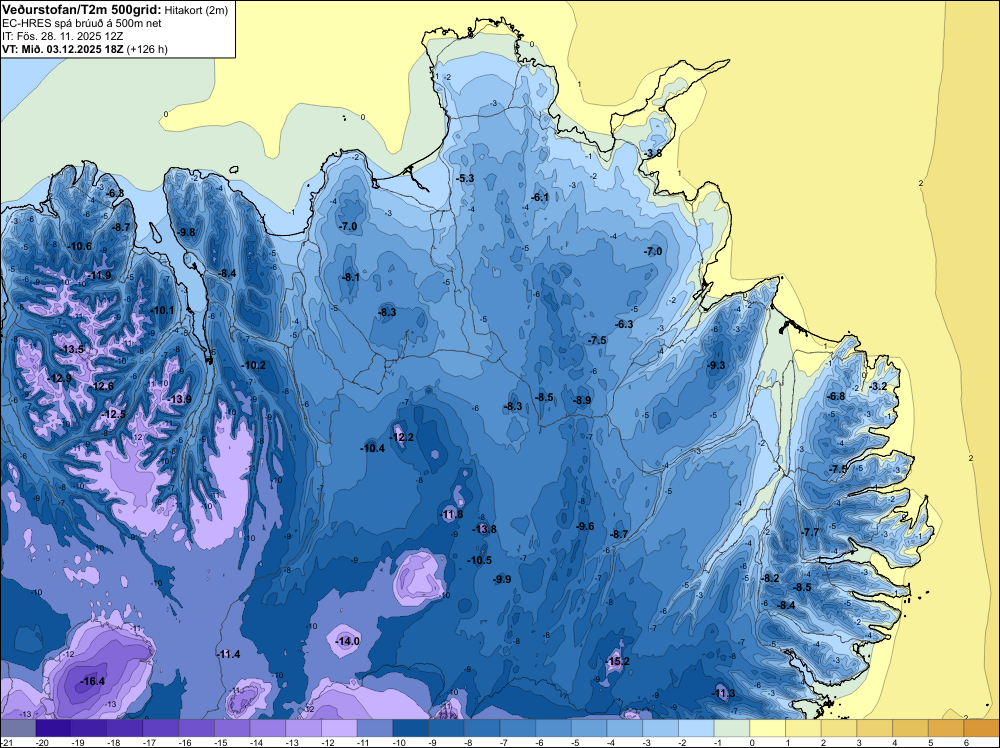Click the -12.5 temperature label
Image resolution: width=1000 pixels, height=748 pixels.
pos(114,414)
